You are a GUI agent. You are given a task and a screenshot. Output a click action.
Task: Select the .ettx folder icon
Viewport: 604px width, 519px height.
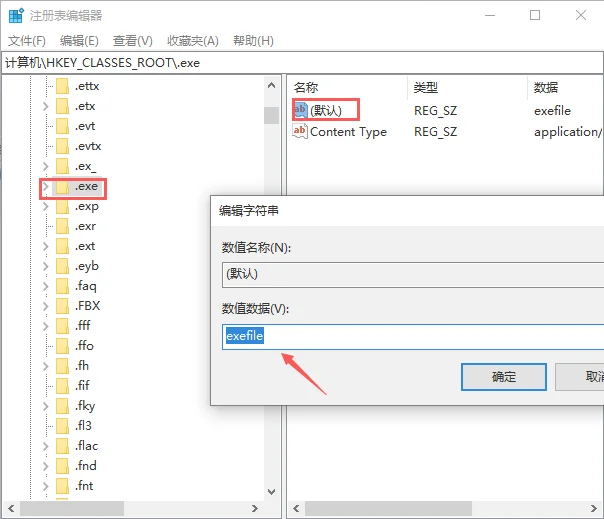click(x=63, y=86)
